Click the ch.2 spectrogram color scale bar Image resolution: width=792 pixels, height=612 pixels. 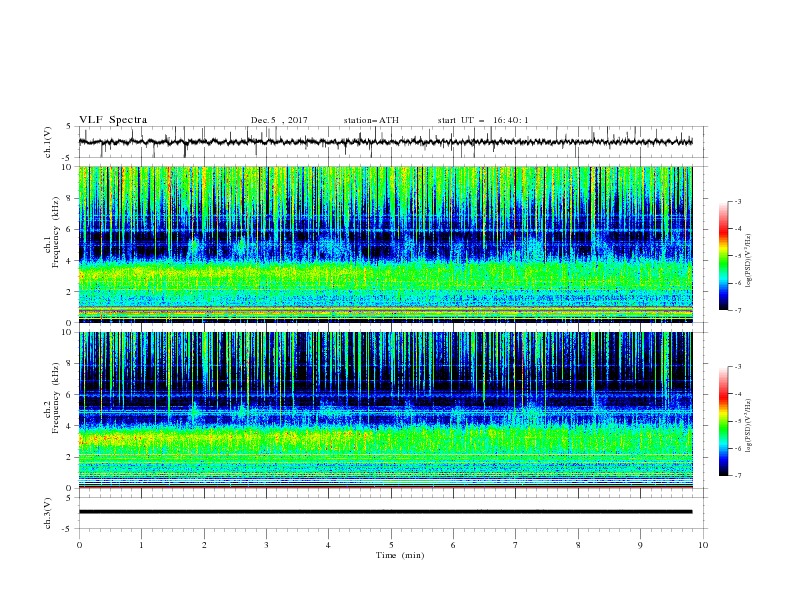point(723,421)
